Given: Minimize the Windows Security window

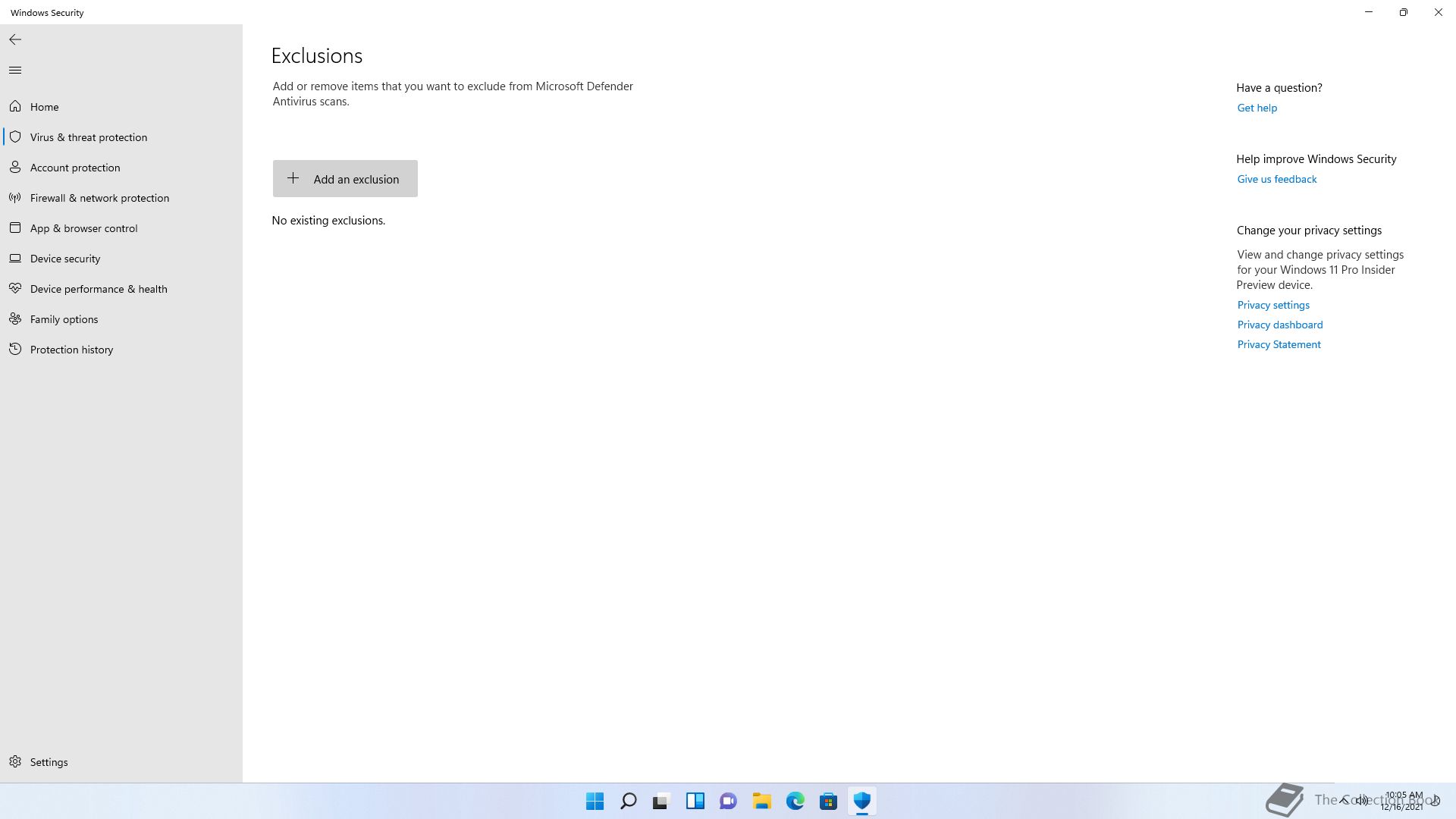Looking at the screenshot, I should coord(1369,12).
